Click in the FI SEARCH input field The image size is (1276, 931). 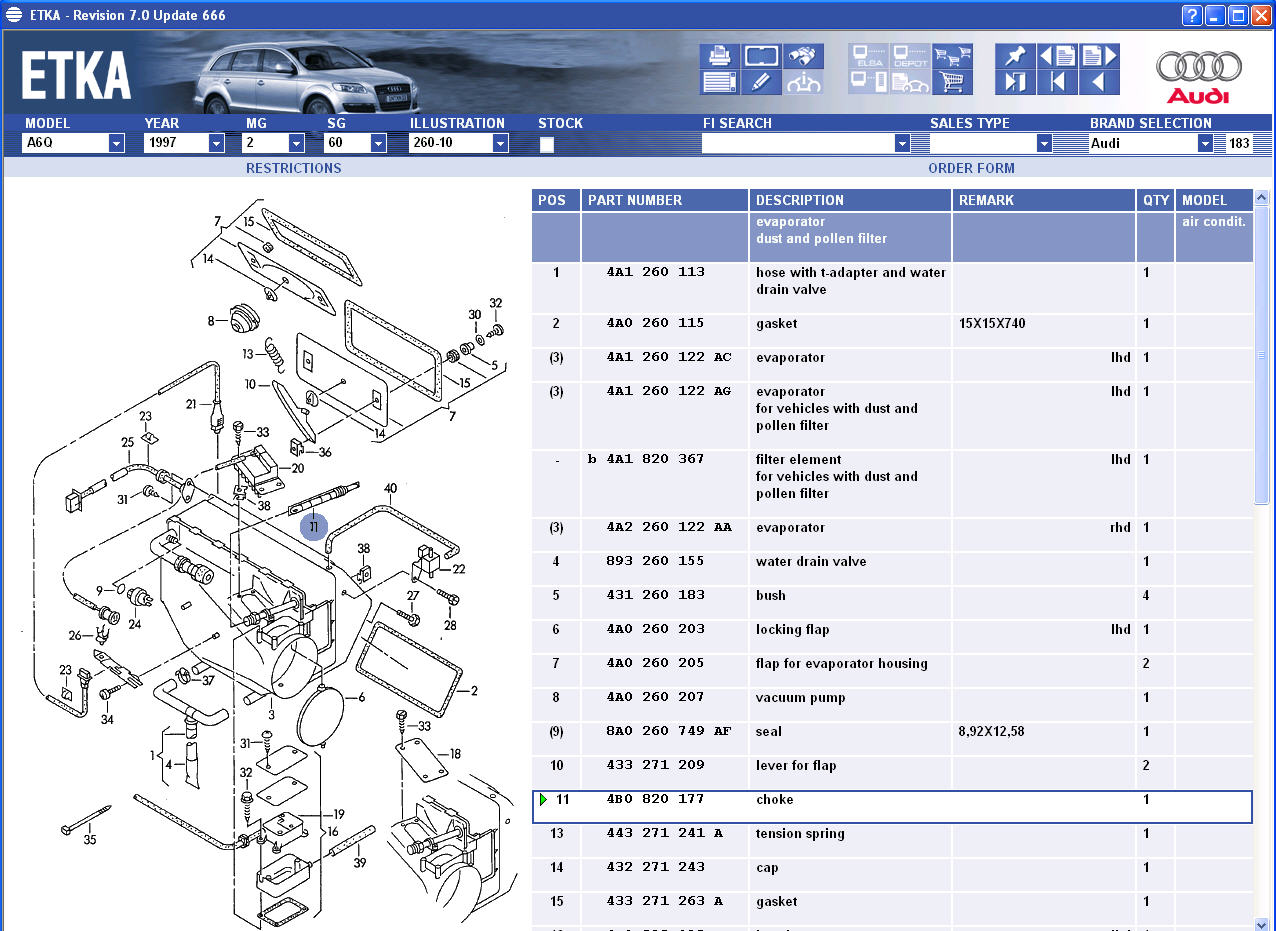click(x=798, y=143)
